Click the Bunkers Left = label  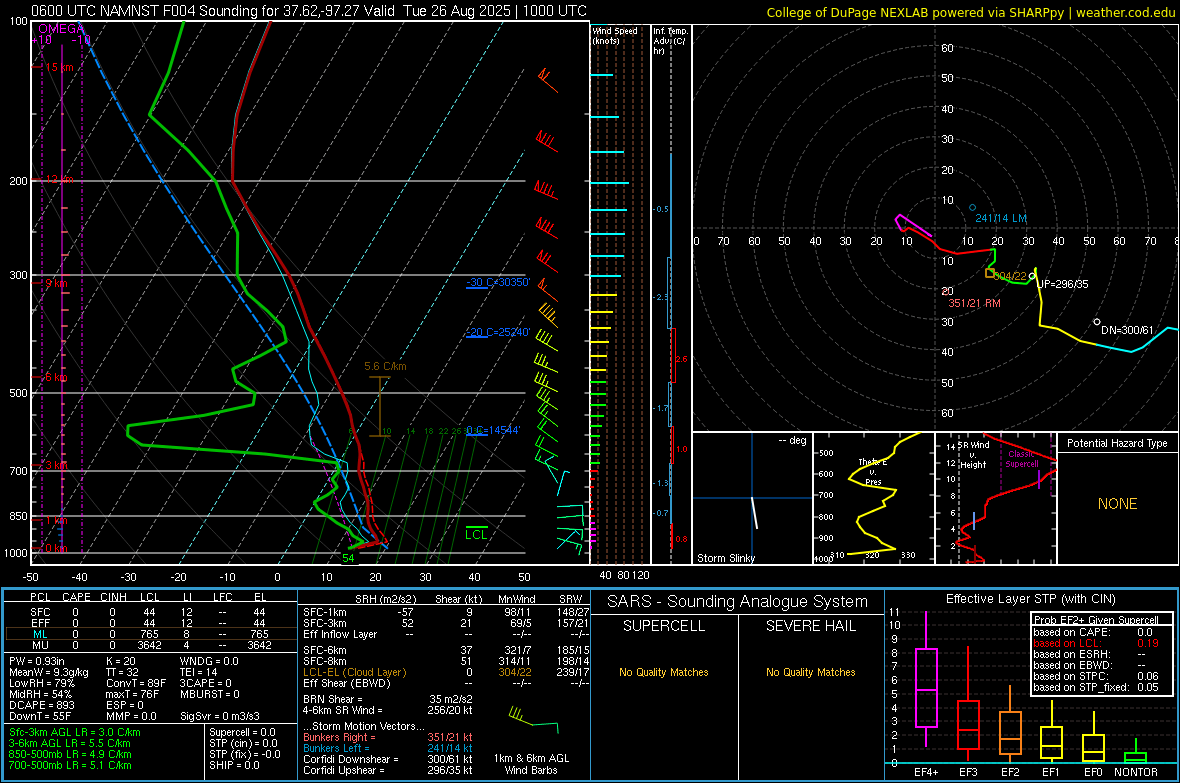[336, 748]
